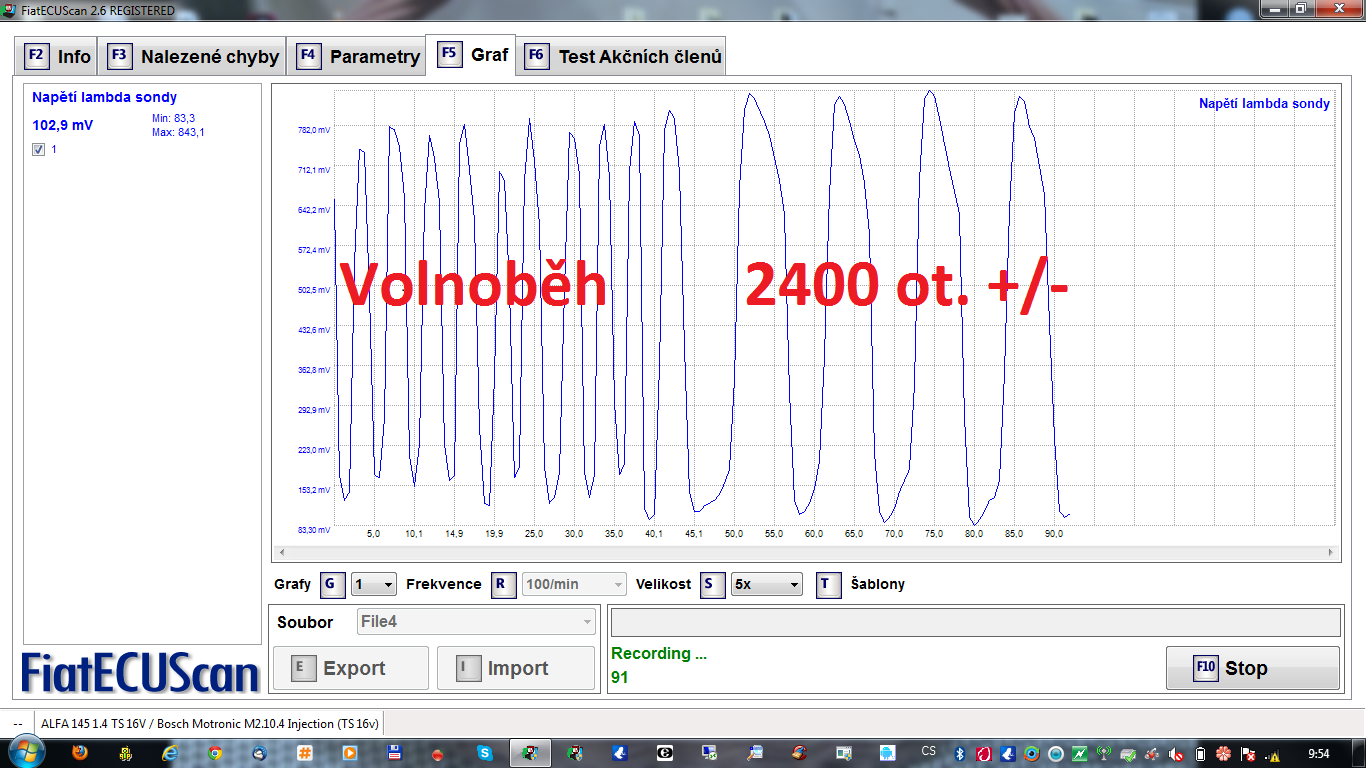Open the Soubor File4 dropdown
1366x768 pixels.
(x=476, y=622)
